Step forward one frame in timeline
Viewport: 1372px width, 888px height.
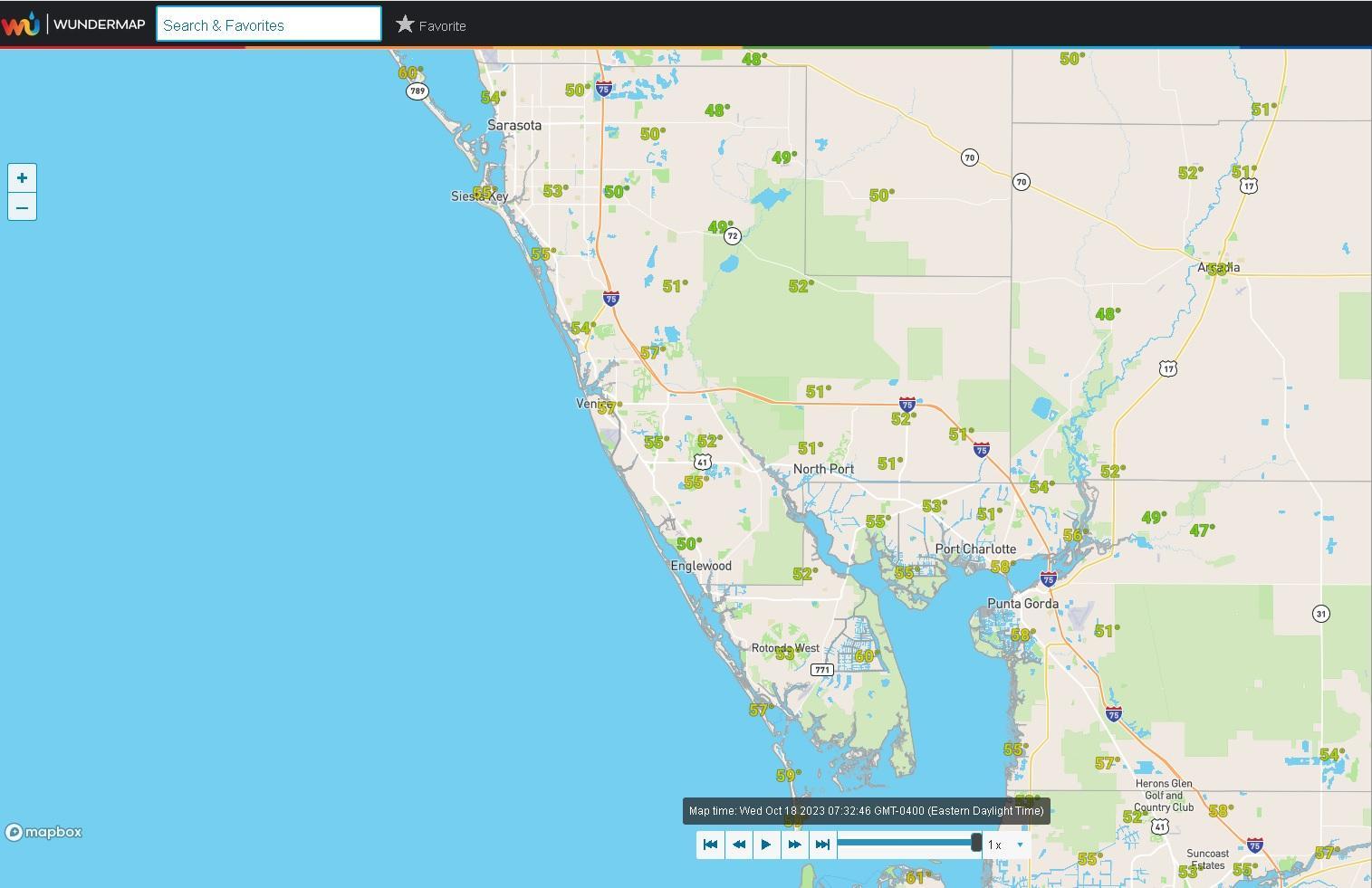point(794,845)
